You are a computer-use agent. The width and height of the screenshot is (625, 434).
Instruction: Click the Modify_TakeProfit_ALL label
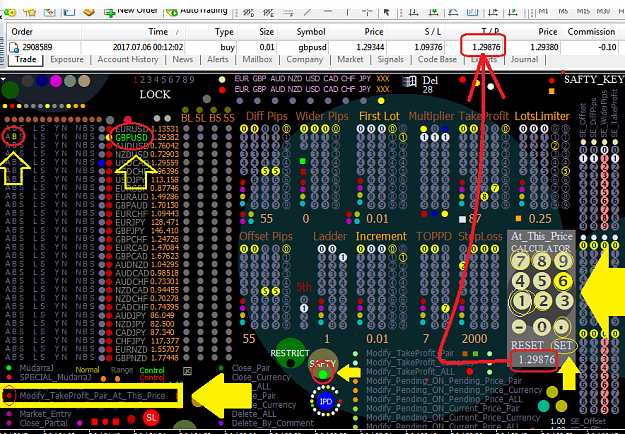click(410, 371)
